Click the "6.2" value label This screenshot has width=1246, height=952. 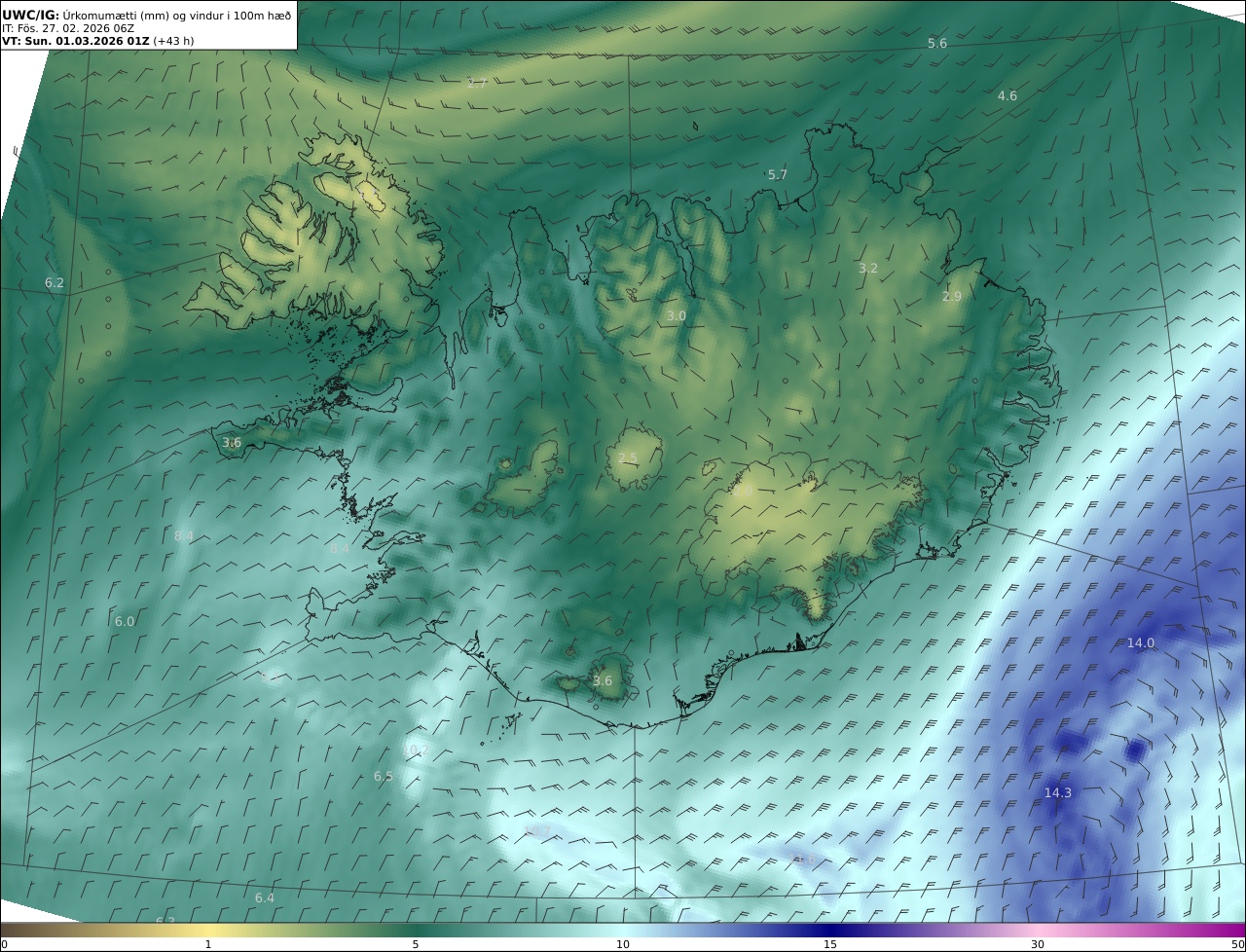tap(55, 283)
